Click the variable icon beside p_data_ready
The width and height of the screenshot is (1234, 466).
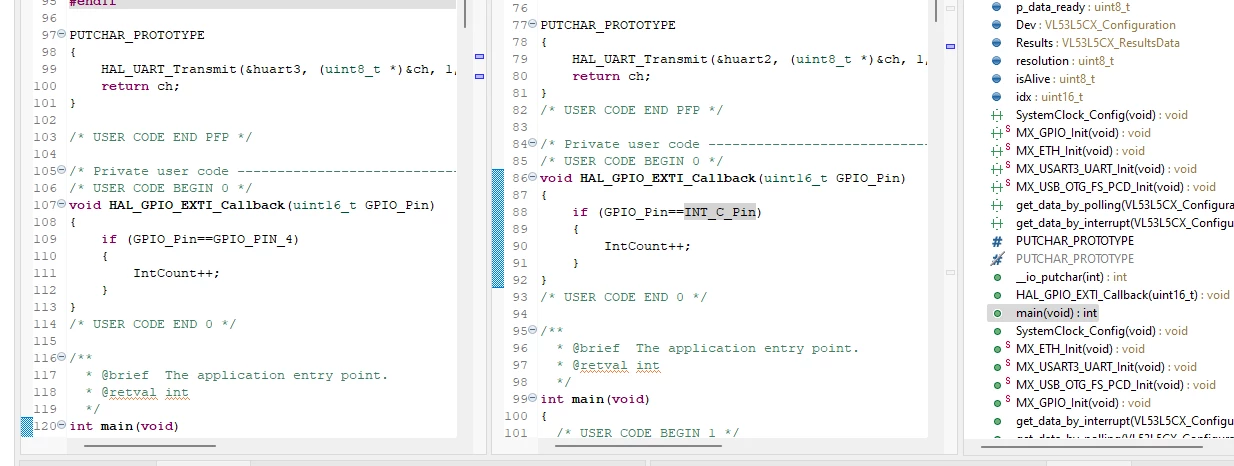point(996,7)
